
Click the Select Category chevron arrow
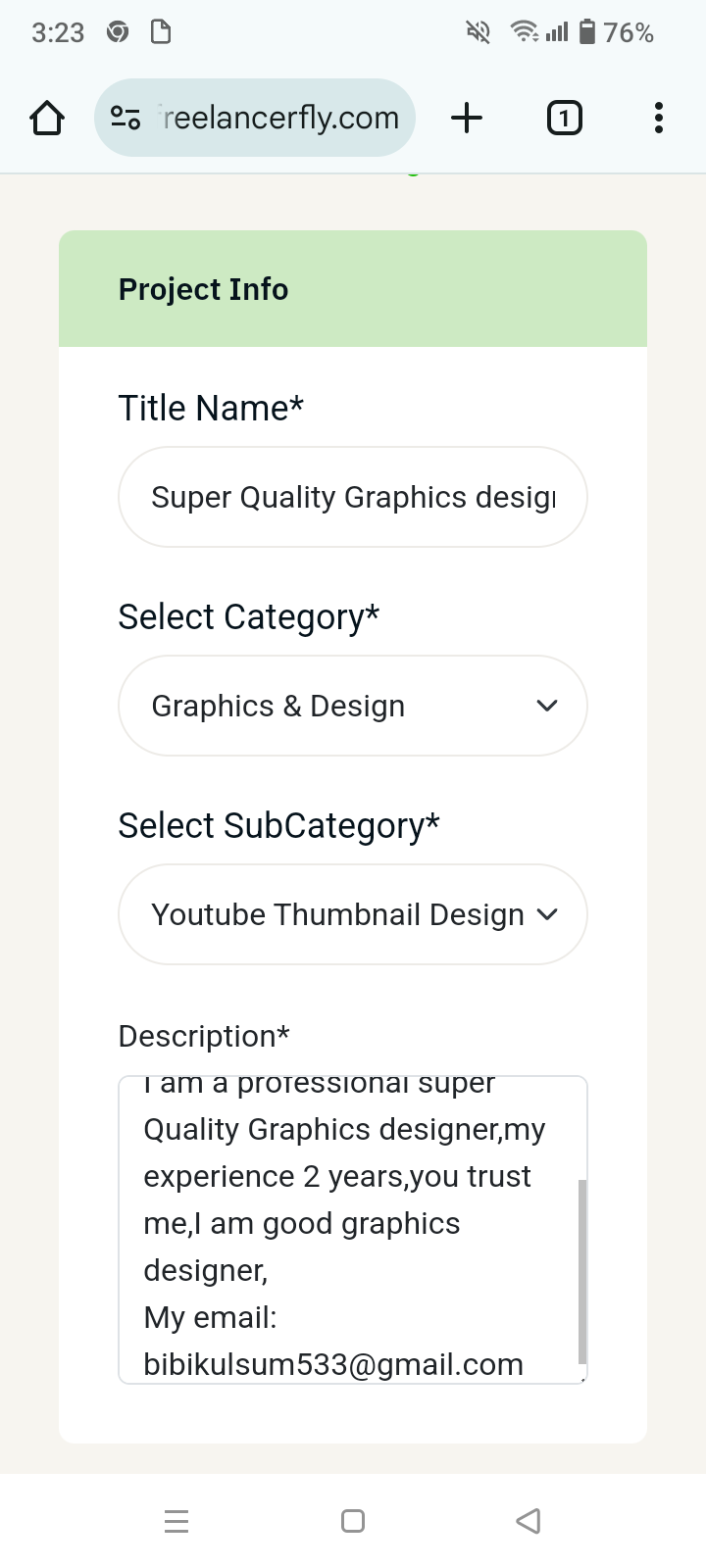[547, 706]
